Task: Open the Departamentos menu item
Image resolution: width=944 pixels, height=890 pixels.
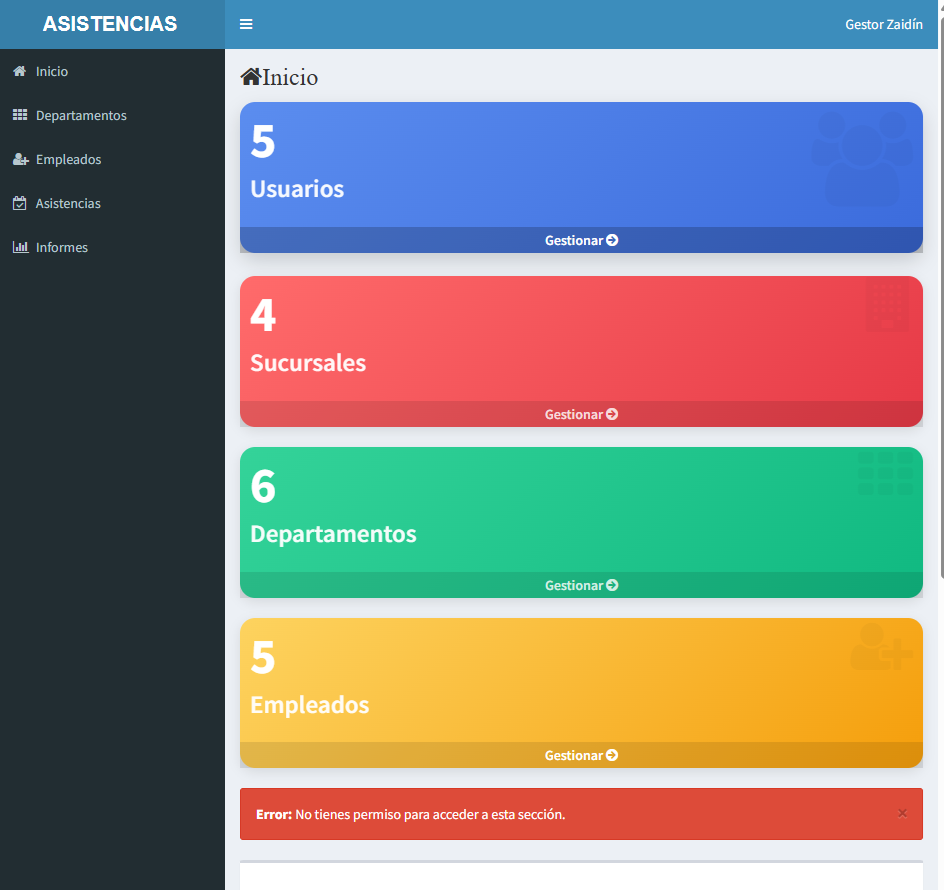Action: (81, 116)
